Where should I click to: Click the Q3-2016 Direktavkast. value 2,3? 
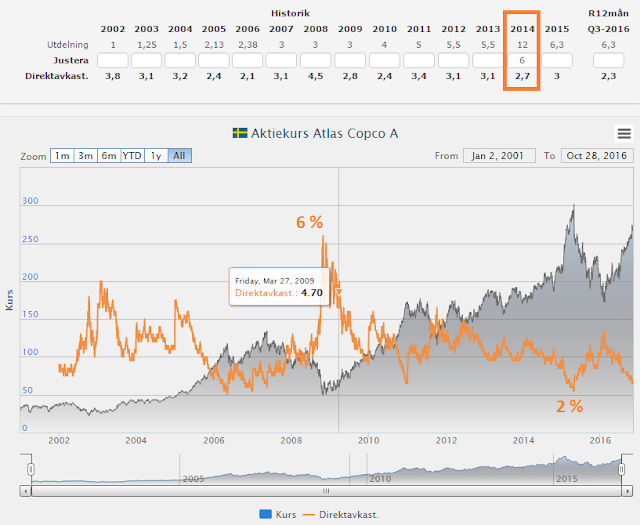point(609,76)
